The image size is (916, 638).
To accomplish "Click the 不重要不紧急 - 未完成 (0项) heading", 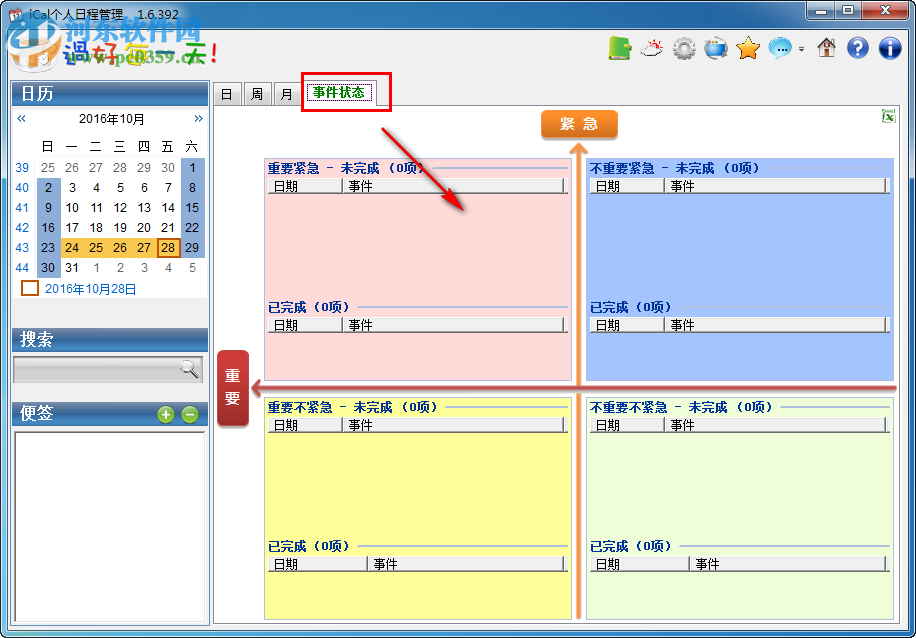I will coord(681,407).
